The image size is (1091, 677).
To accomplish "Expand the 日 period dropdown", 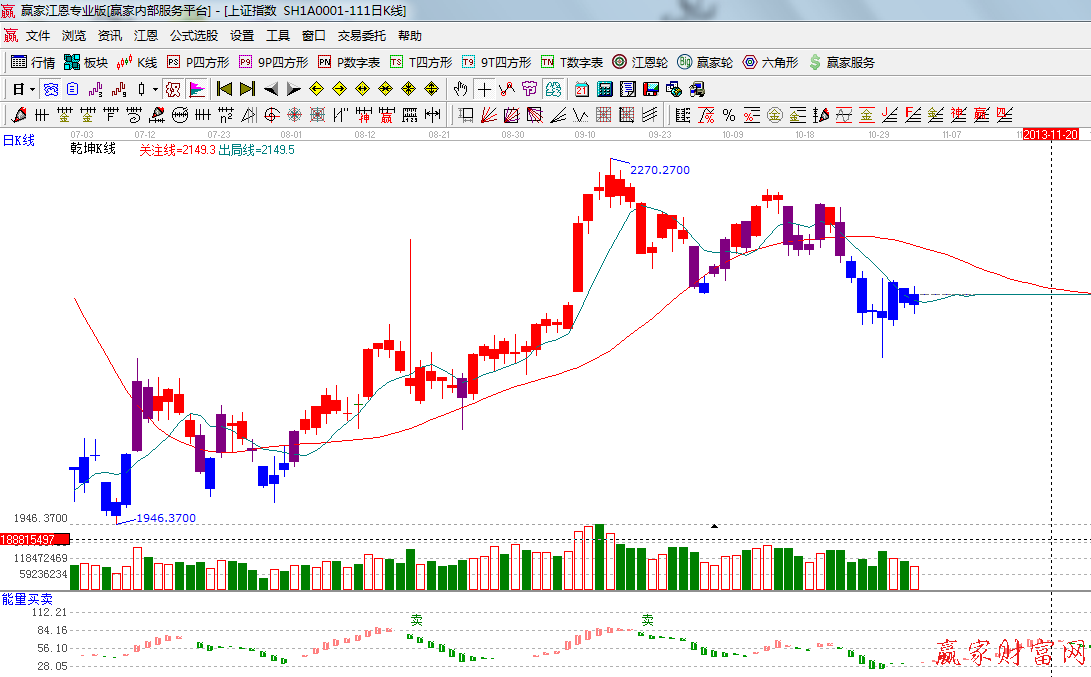I will click(x=22, y=89).
